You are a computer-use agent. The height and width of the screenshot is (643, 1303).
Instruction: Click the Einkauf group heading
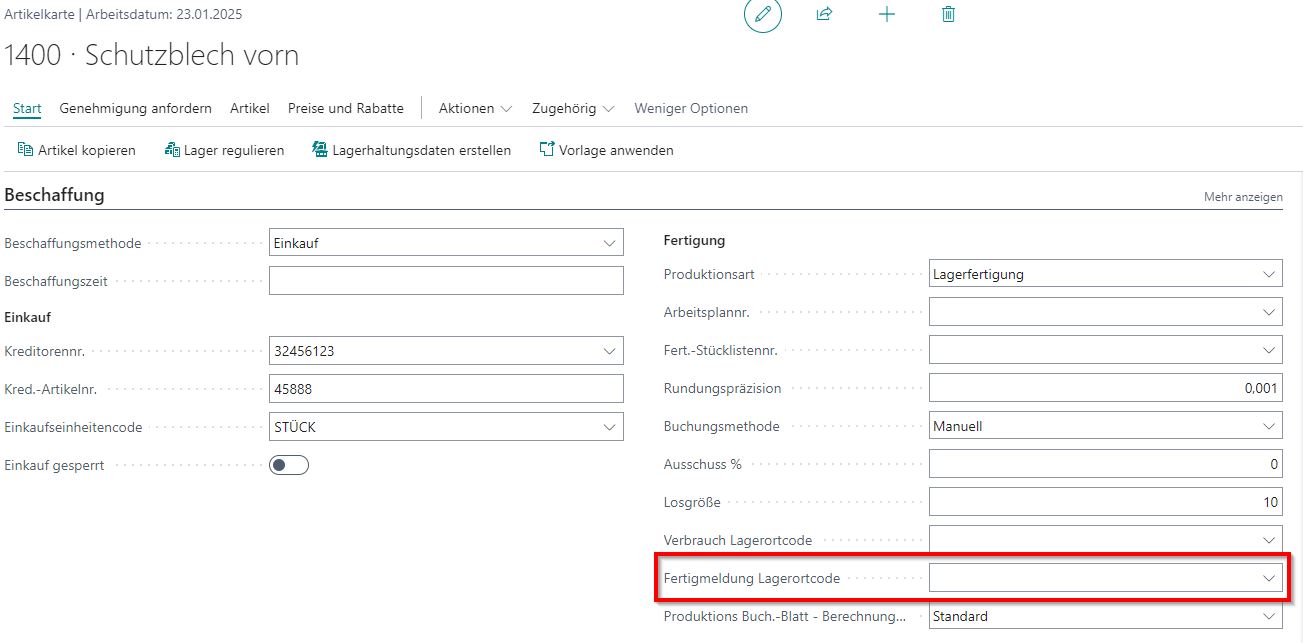click(x=28, y=317)
